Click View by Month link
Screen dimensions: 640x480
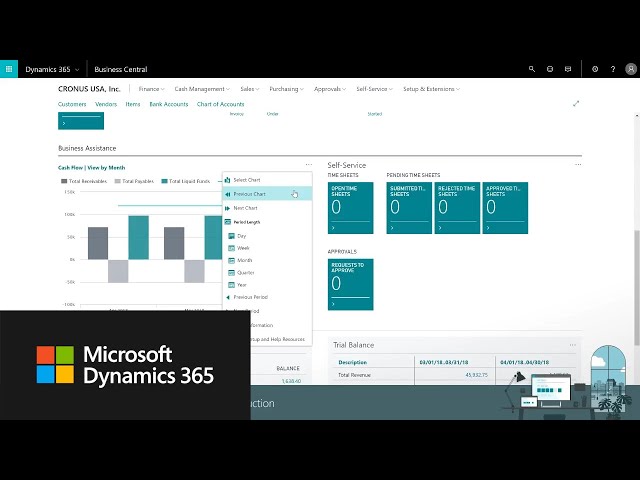coord(106,168)
